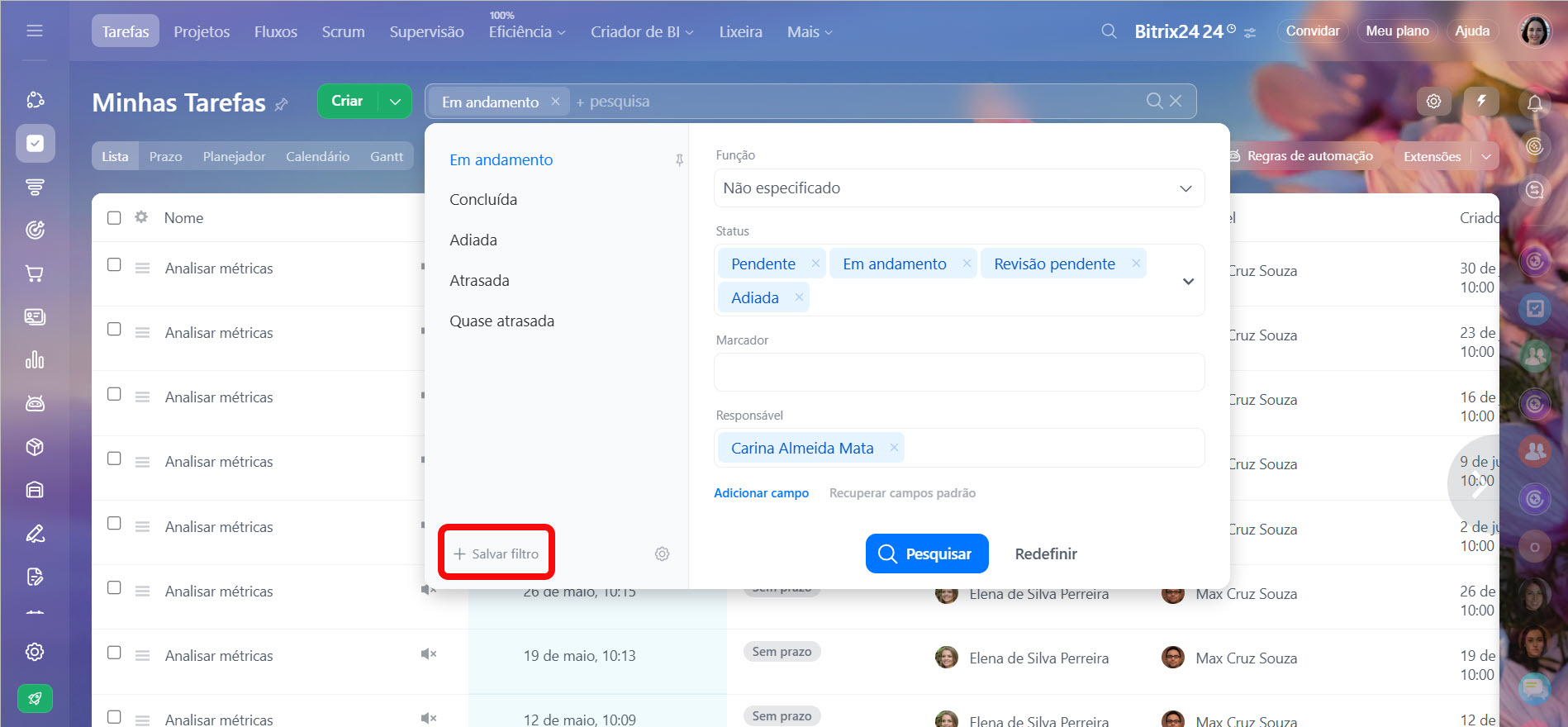This screenshot has width=1568, height=727.
Task: Click Salvar filtro
Action: [496, 554]
